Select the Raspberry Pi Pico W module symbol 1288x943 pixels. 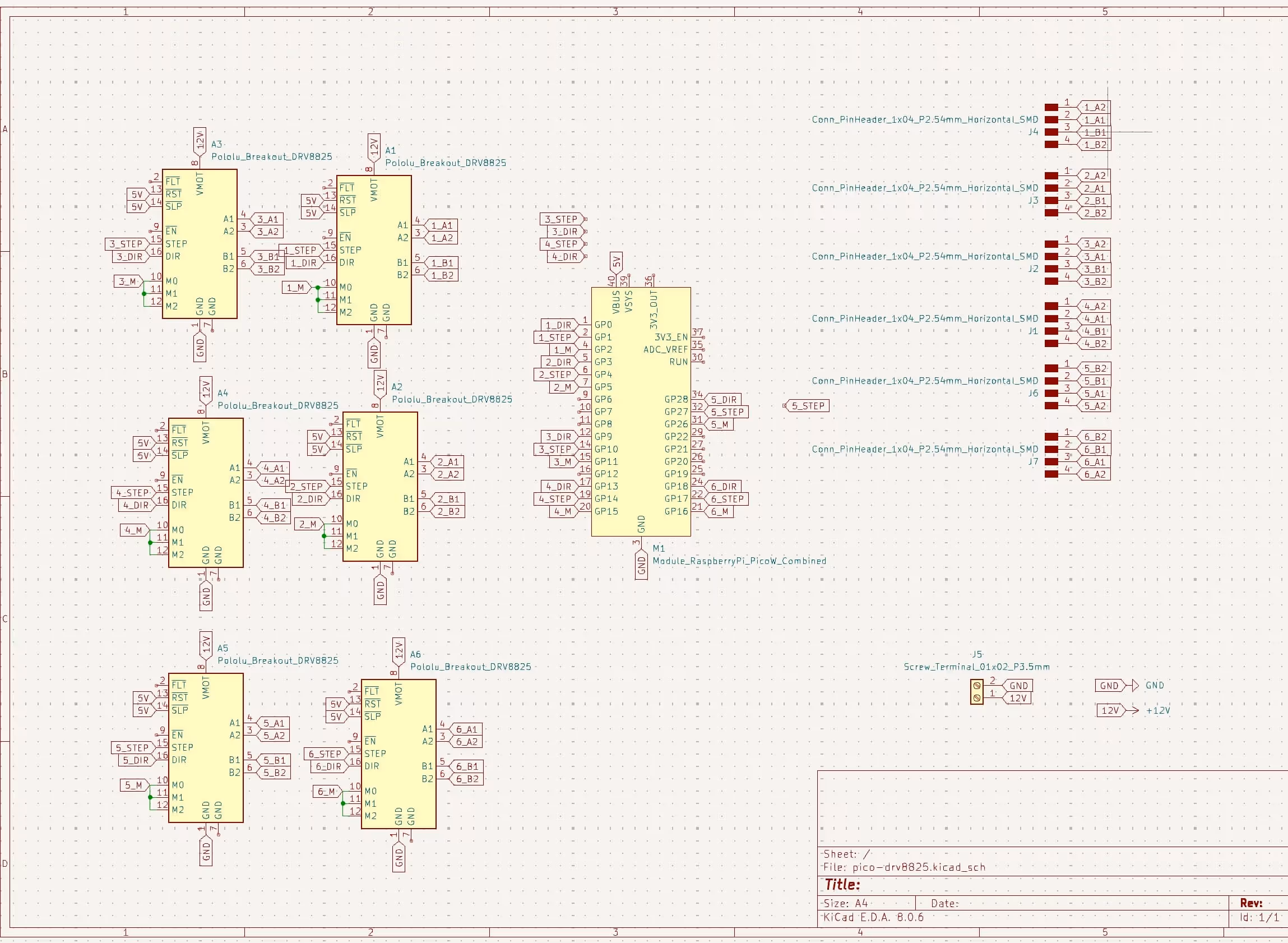click(640, 411)
